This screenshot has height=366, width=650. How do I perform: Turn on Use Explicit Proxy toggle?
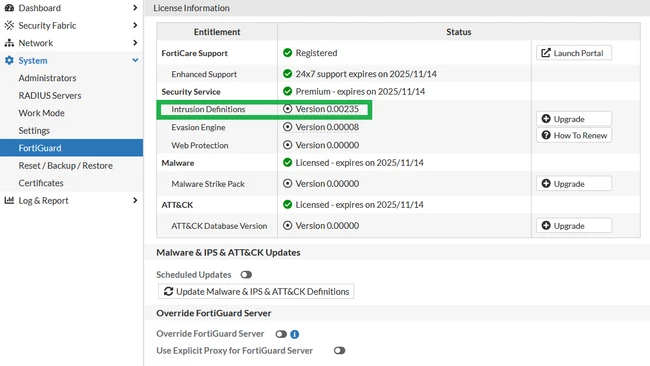340,351
